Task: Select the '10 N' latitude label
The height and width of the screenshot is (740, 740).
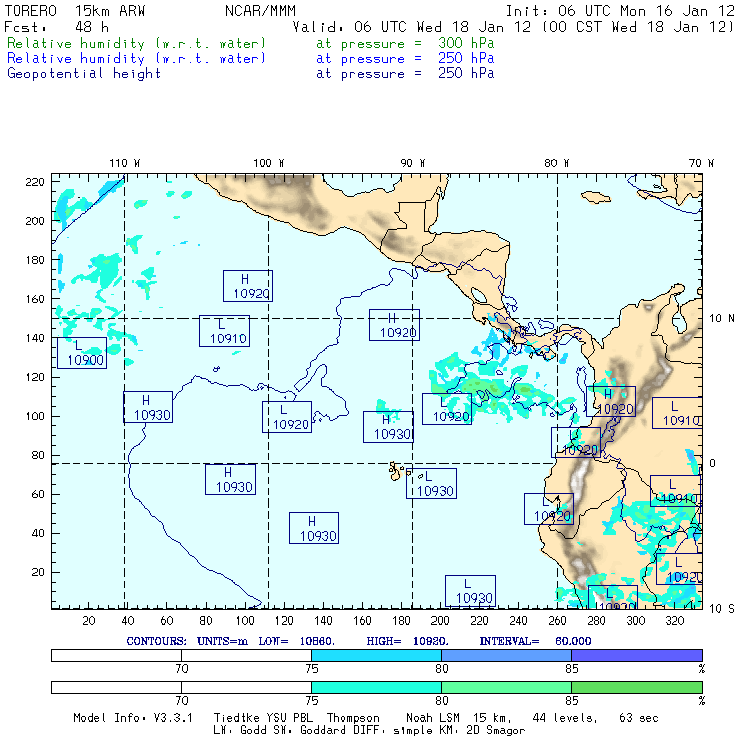Action: [722, 319]
